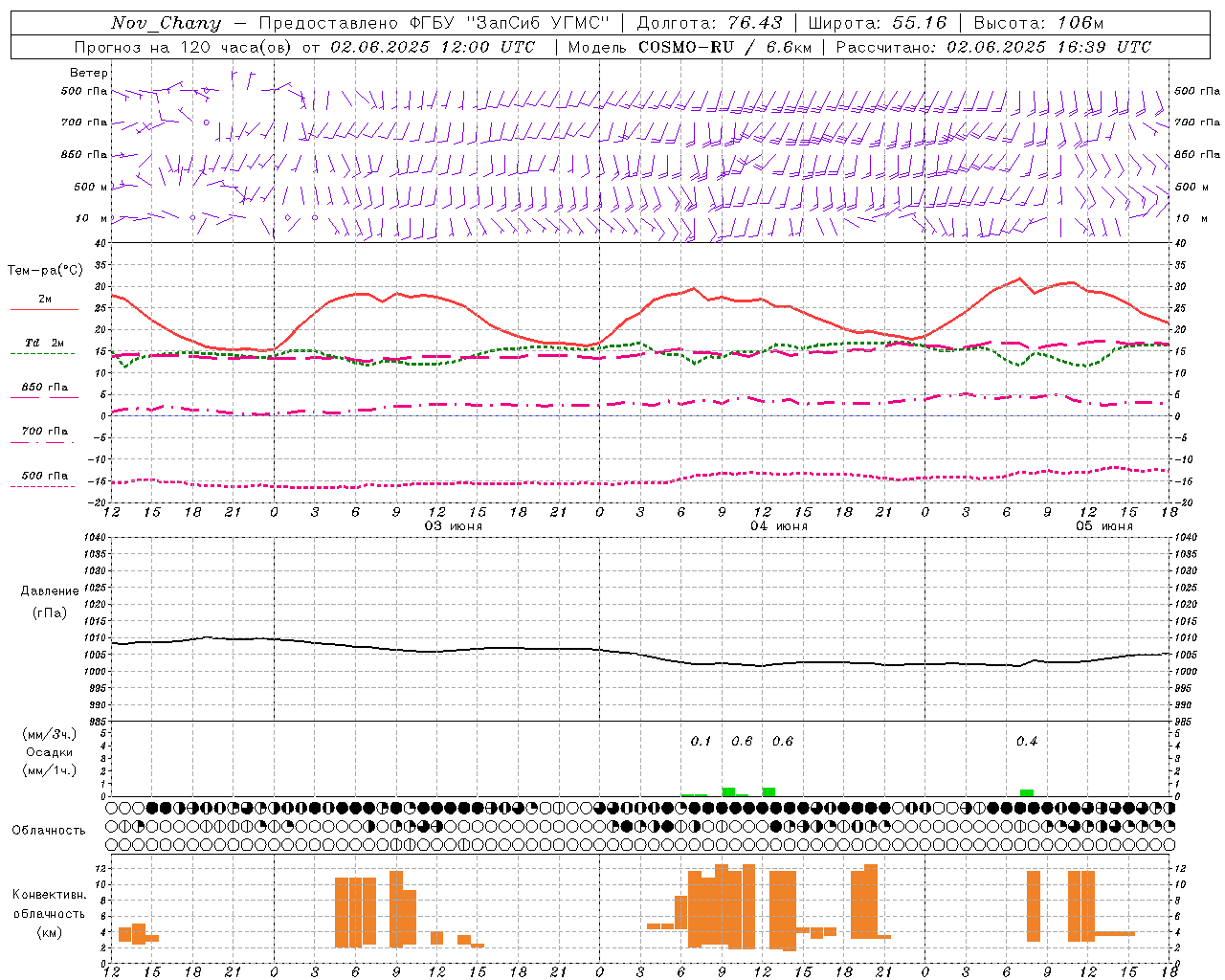Screen dimensions: 1225x980
Task: Click the green dashed legend line under 'Td 2м'
Action: (x=42, y=354)
